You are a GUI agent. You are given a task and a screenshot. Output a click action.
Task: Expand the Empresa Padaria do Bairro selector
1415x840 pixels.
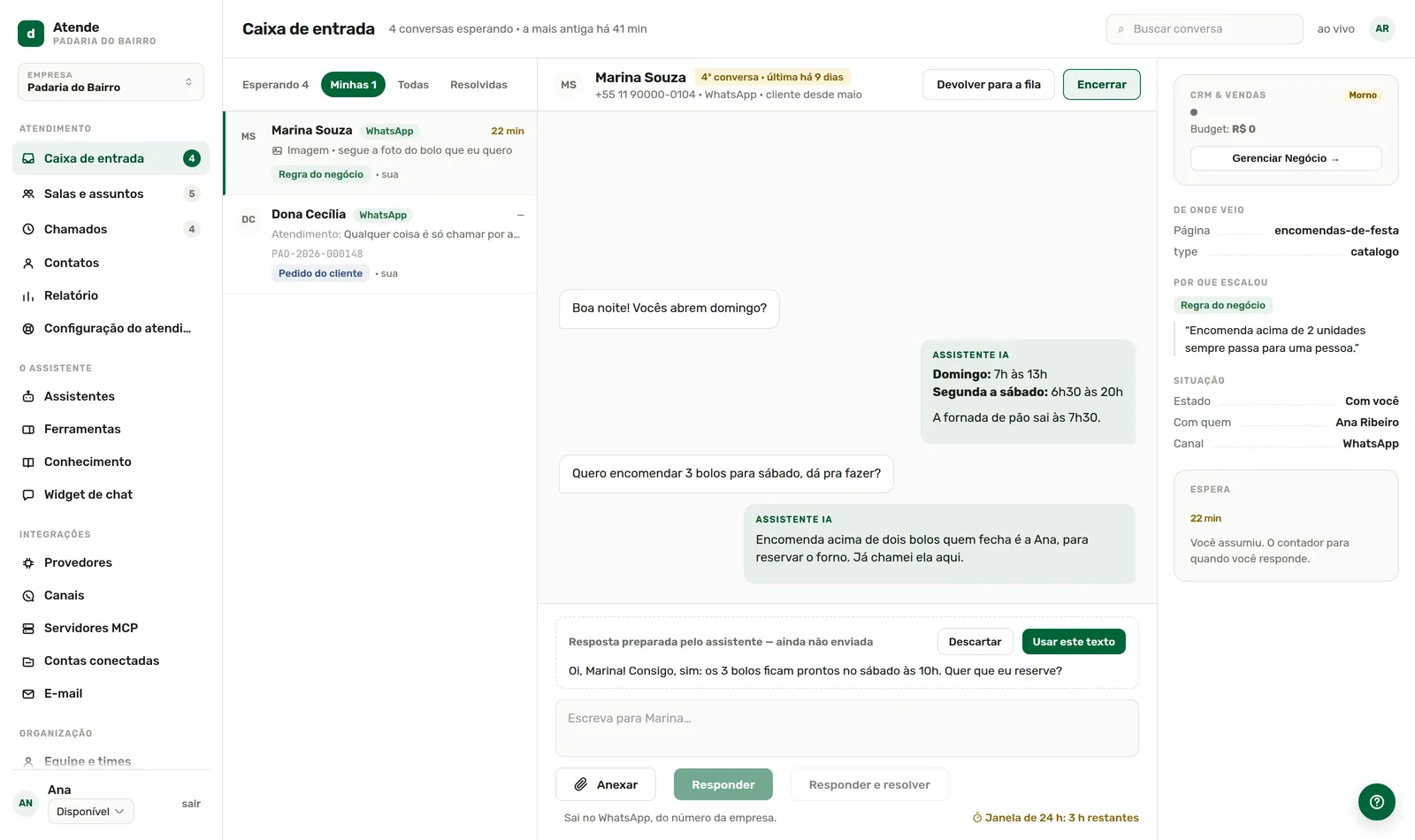coord(111,81)
